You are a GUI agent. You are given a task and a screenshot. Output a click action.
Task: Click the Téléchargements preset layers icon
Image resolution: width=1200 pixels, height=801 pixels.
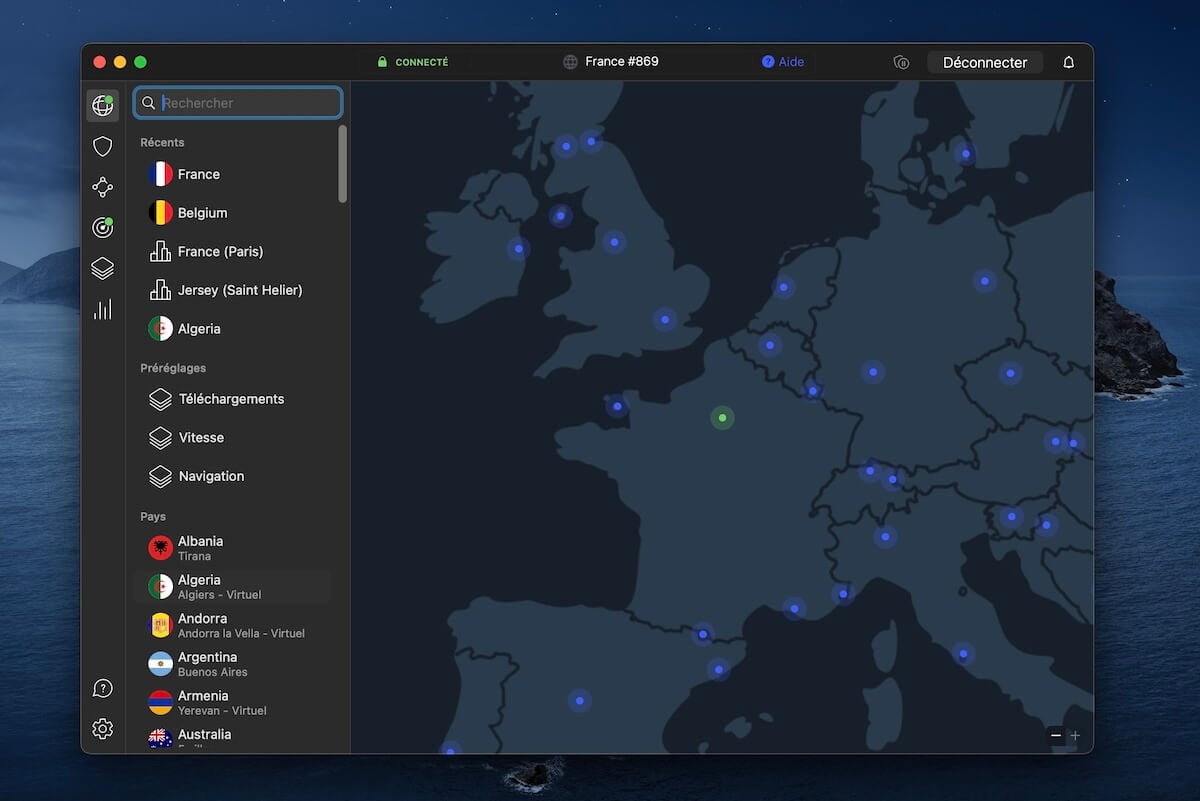tap(160, 399)
